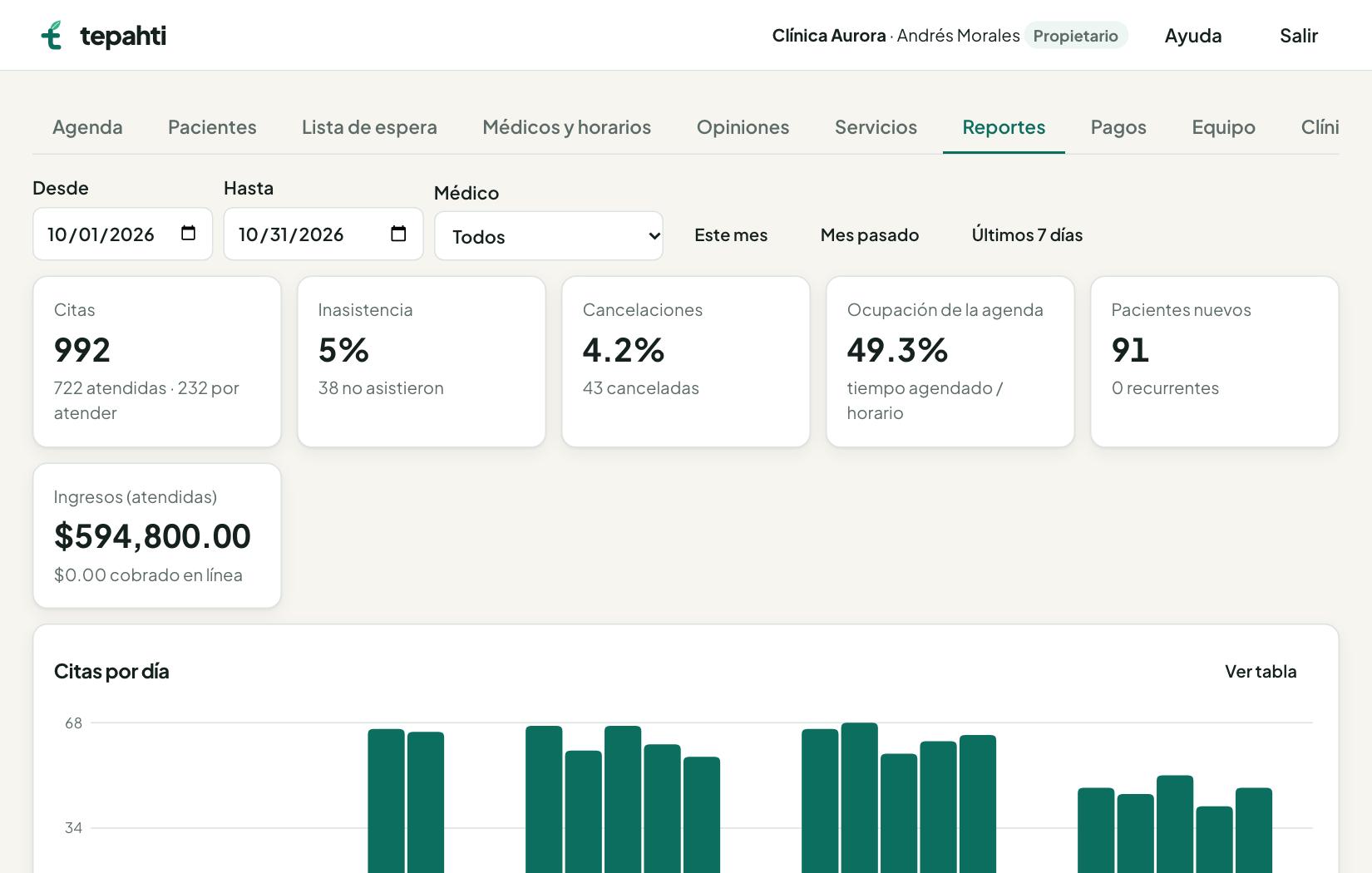Click the 68 axis label on chart
This screenshot has width=1372, height=873.
73,723
